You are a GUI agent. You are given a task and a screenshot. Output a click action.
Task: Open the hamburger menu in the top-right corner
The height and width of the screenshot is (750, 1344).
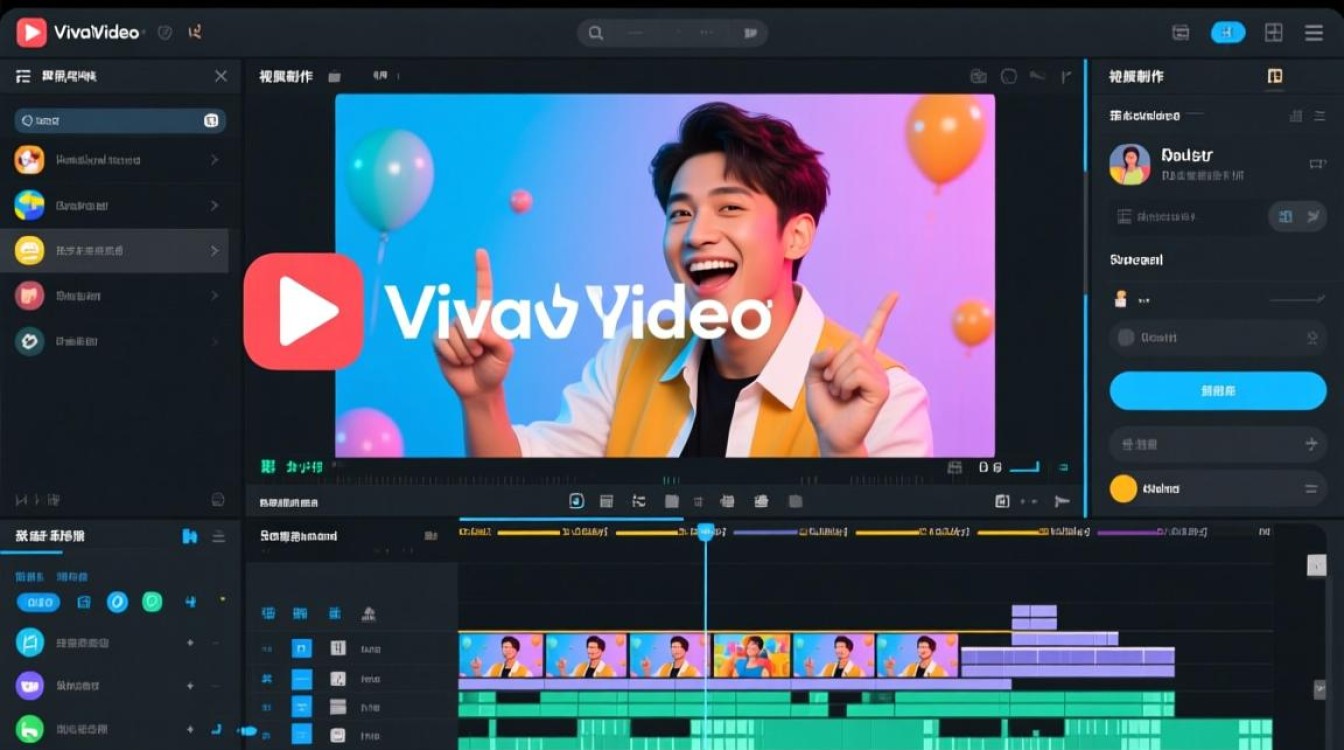tap(1314, 33)
